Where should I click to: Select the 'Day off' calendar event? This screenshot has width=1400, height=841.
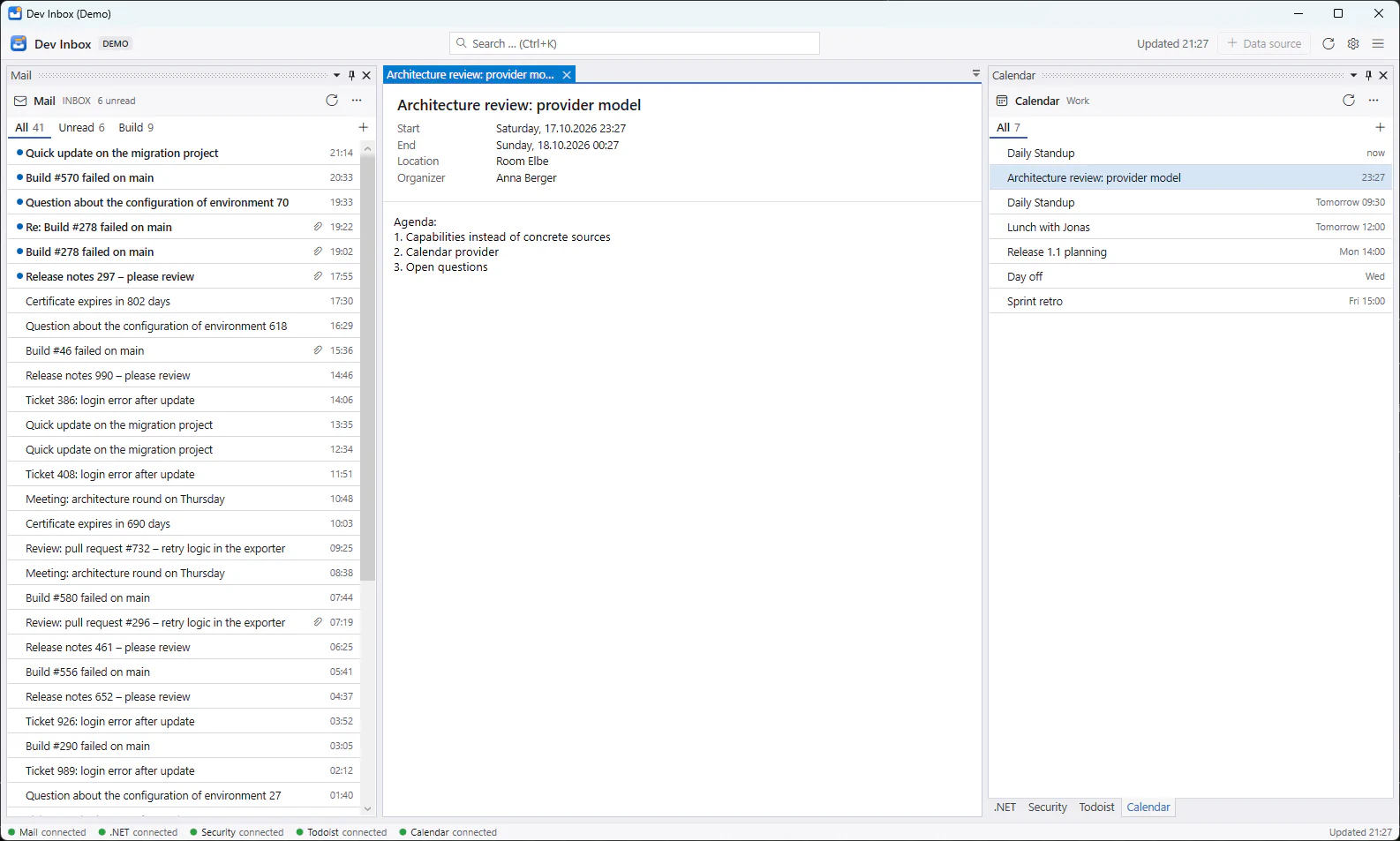pos(1191,276)
